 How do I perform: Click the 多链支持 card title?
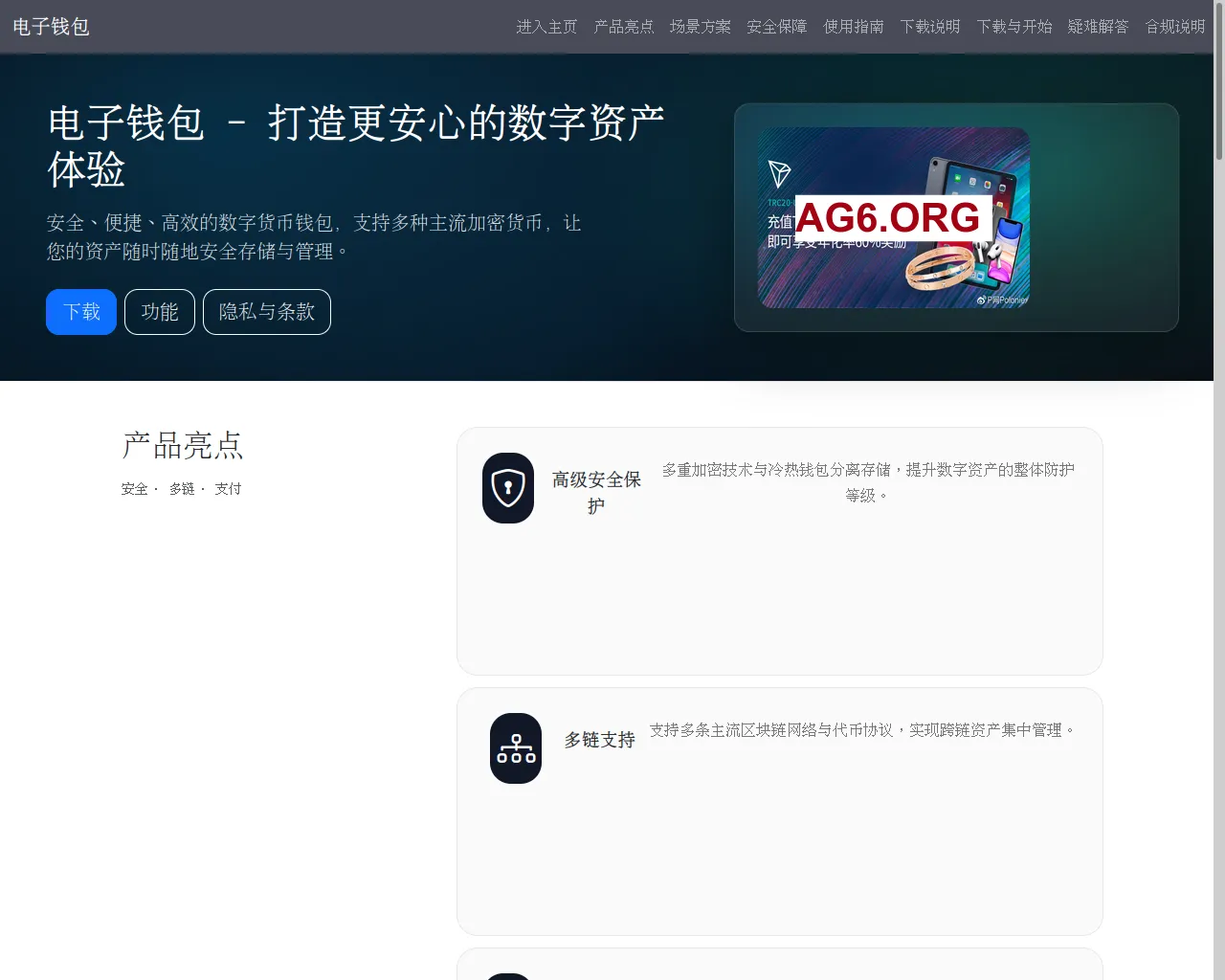coord(599,740)
